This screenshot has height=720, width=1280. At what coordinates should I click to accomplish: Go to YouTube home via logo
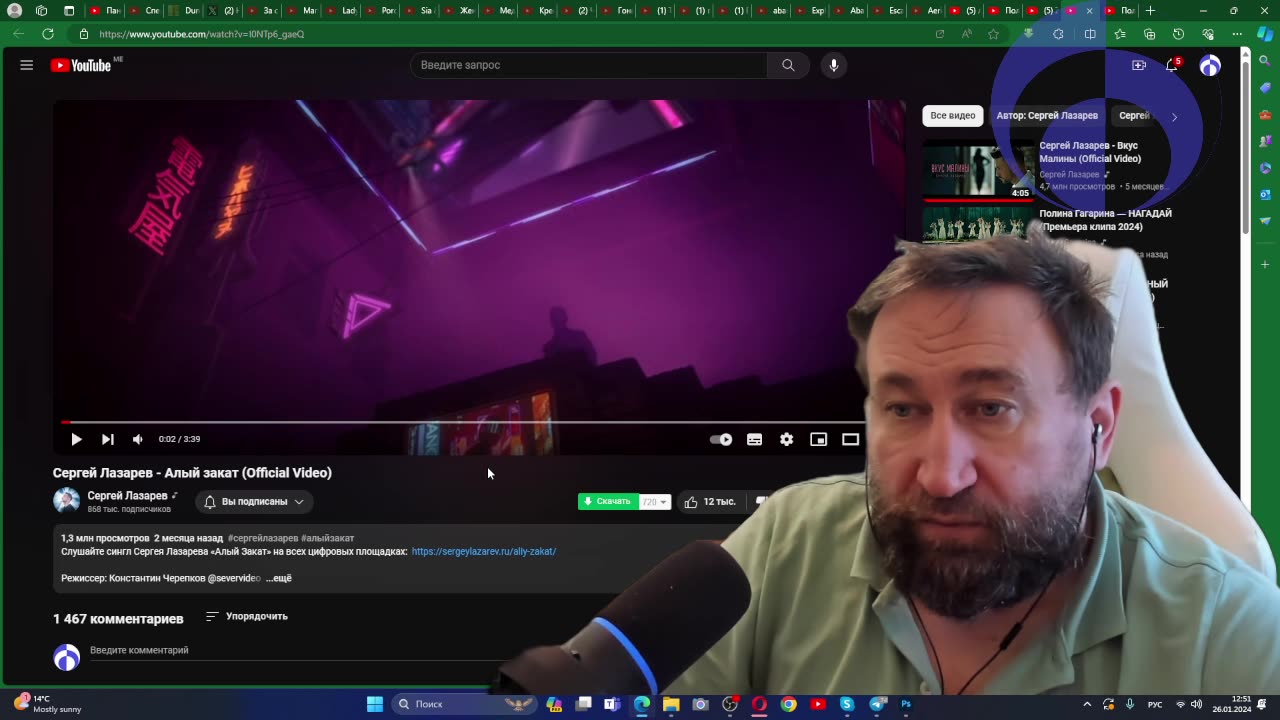(x=81, y=65)
